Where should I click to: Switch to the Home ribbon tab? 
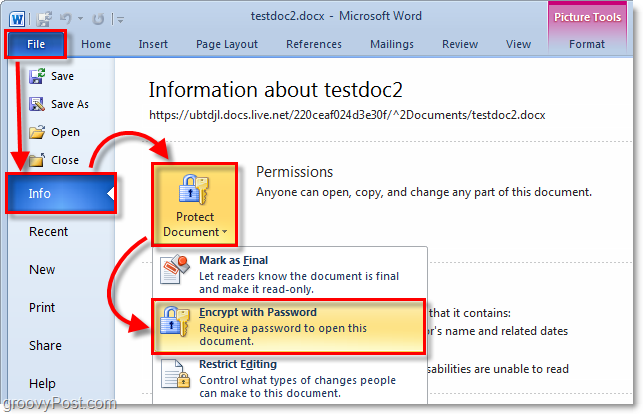(x=96, y=44)
